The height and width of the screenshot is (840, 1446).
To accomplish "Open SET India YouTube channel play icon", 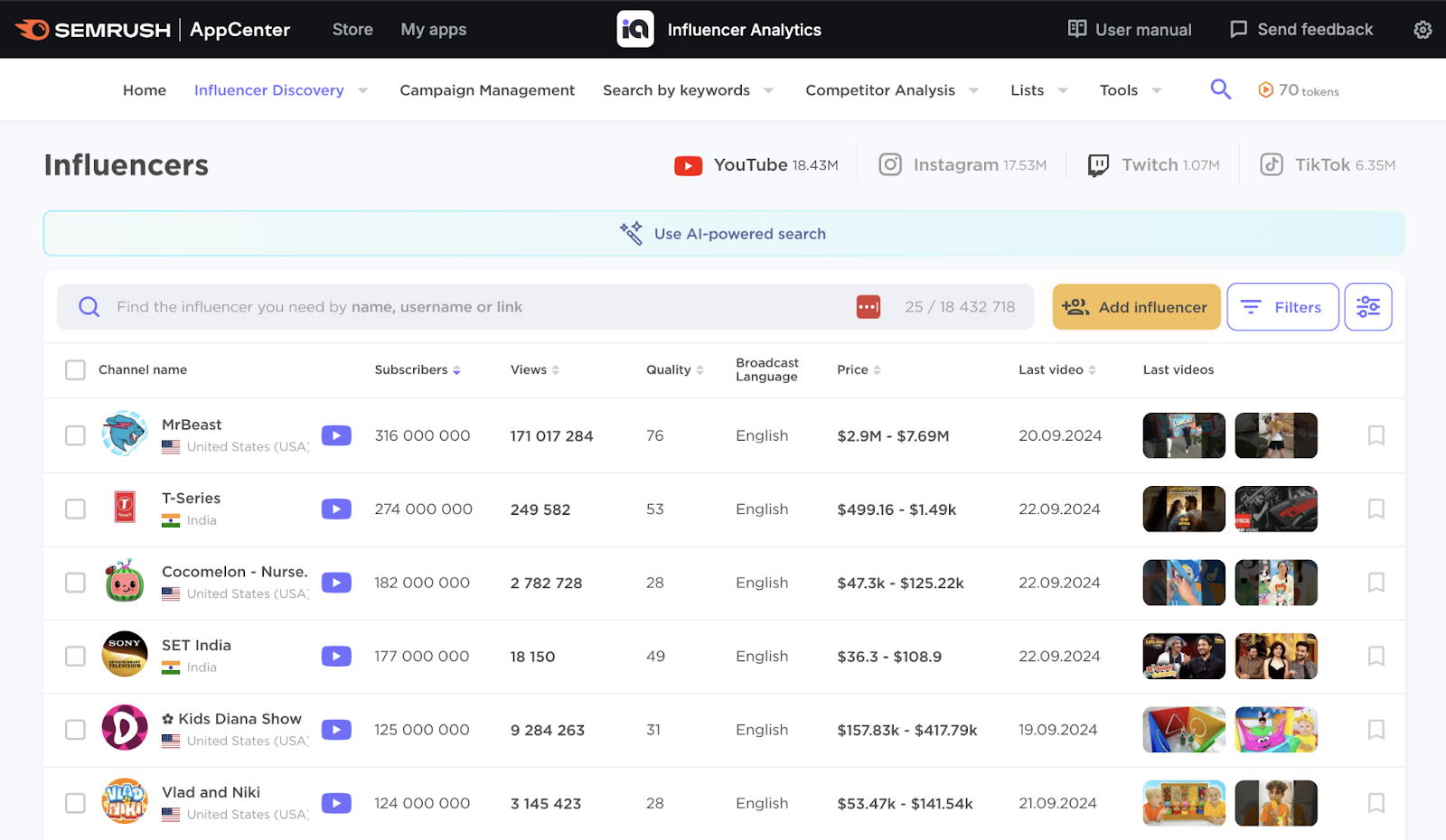I will pos(336,657).
